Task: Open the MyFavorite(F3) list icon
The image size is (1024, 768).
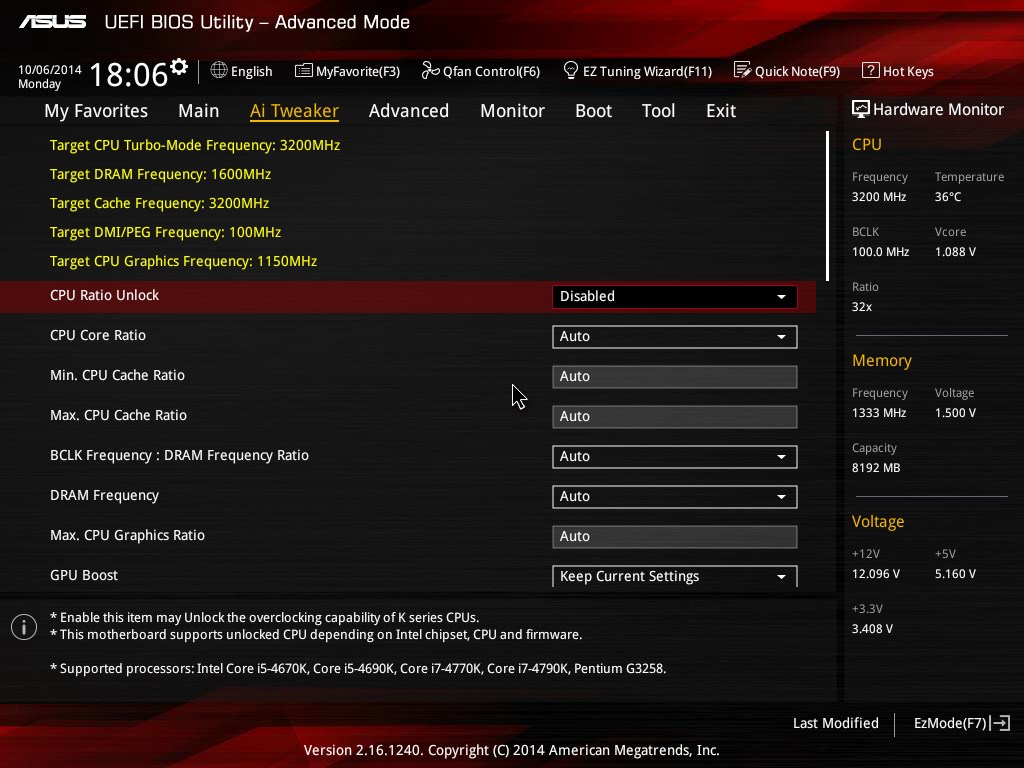Action: [x=304, y=71]
